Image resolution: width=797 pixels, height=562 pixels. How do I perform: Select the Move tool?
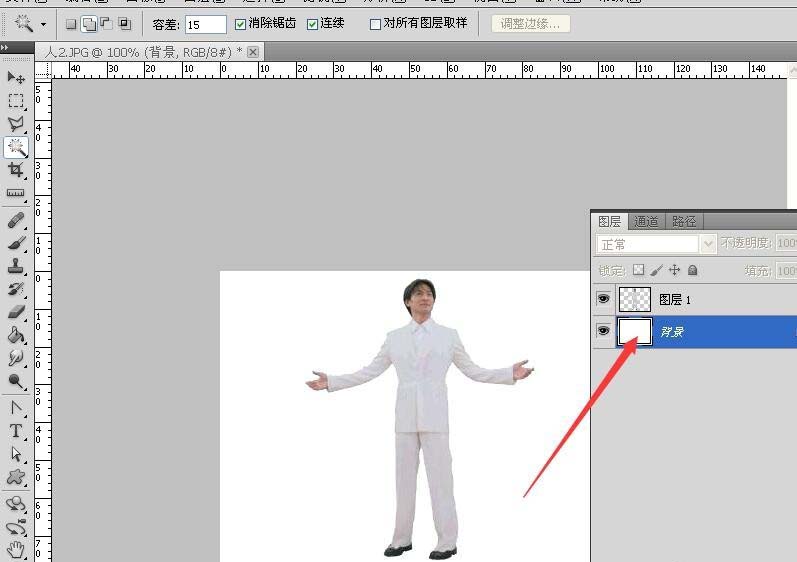16,77
